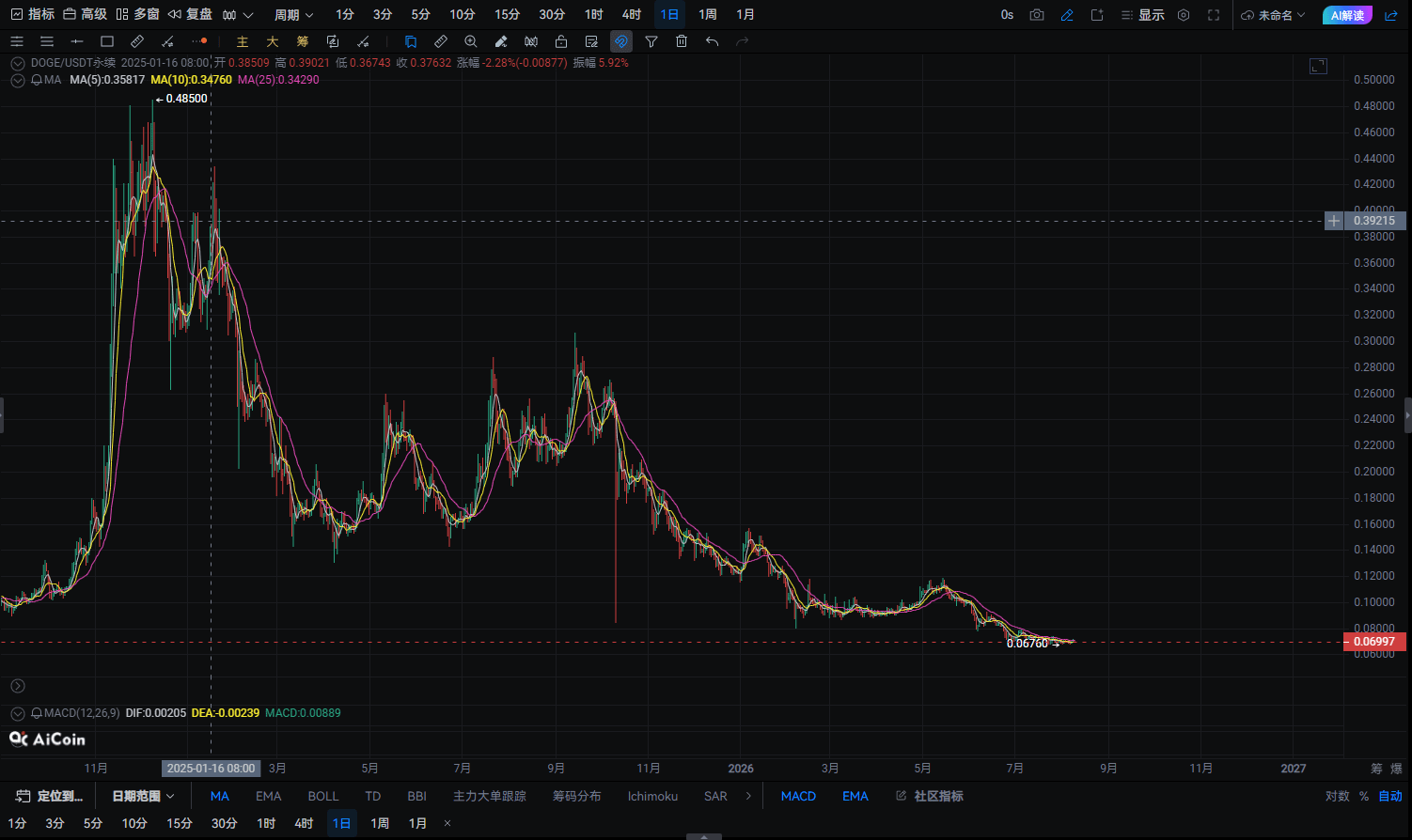Viewport: 1412px width, 840px height.
Task: Click the 0.06997 current price label
Action: [x=1374, y=642]
